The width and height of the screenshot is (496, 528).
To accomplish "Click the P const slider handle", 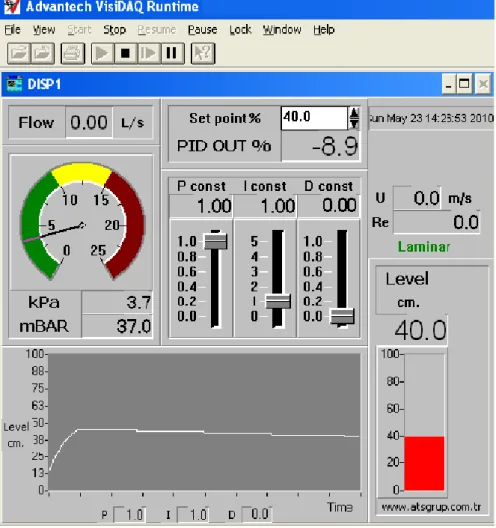I will (x=216, y=241).
